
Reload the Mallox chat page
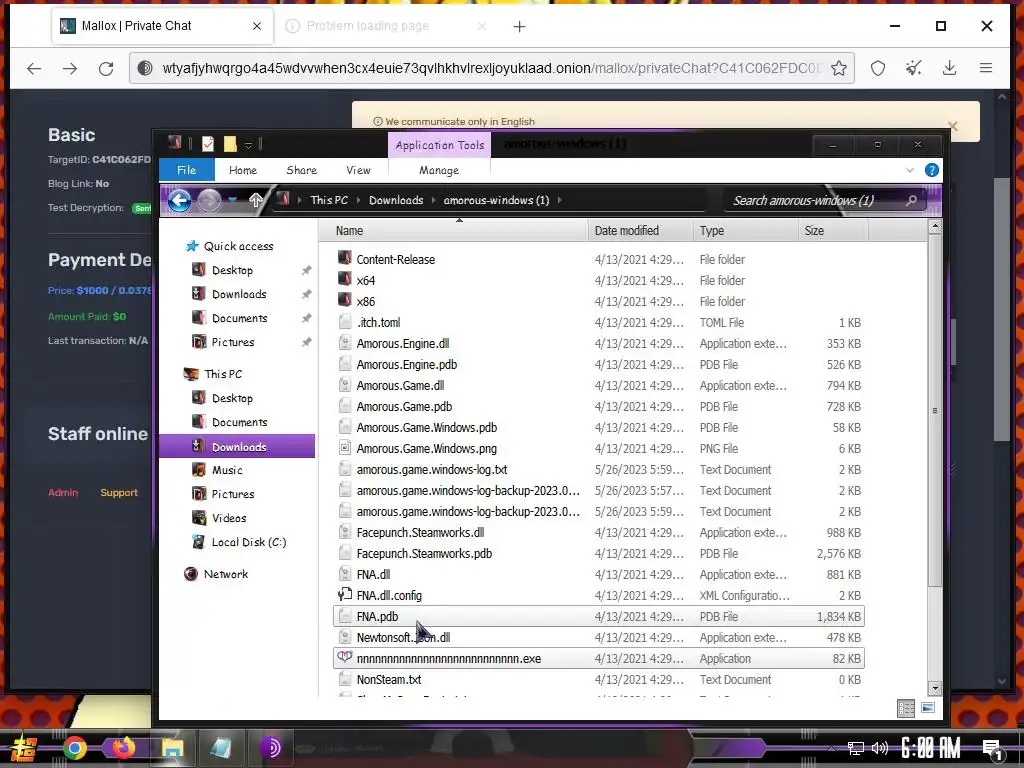tap(106, 68)
